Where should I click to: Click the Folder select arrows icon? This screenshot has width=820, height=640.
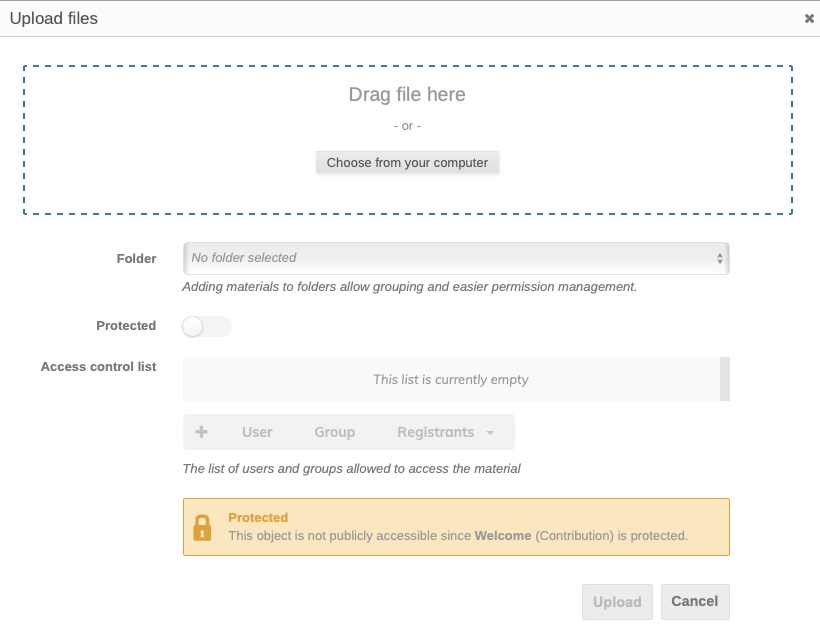pos(720,258)
